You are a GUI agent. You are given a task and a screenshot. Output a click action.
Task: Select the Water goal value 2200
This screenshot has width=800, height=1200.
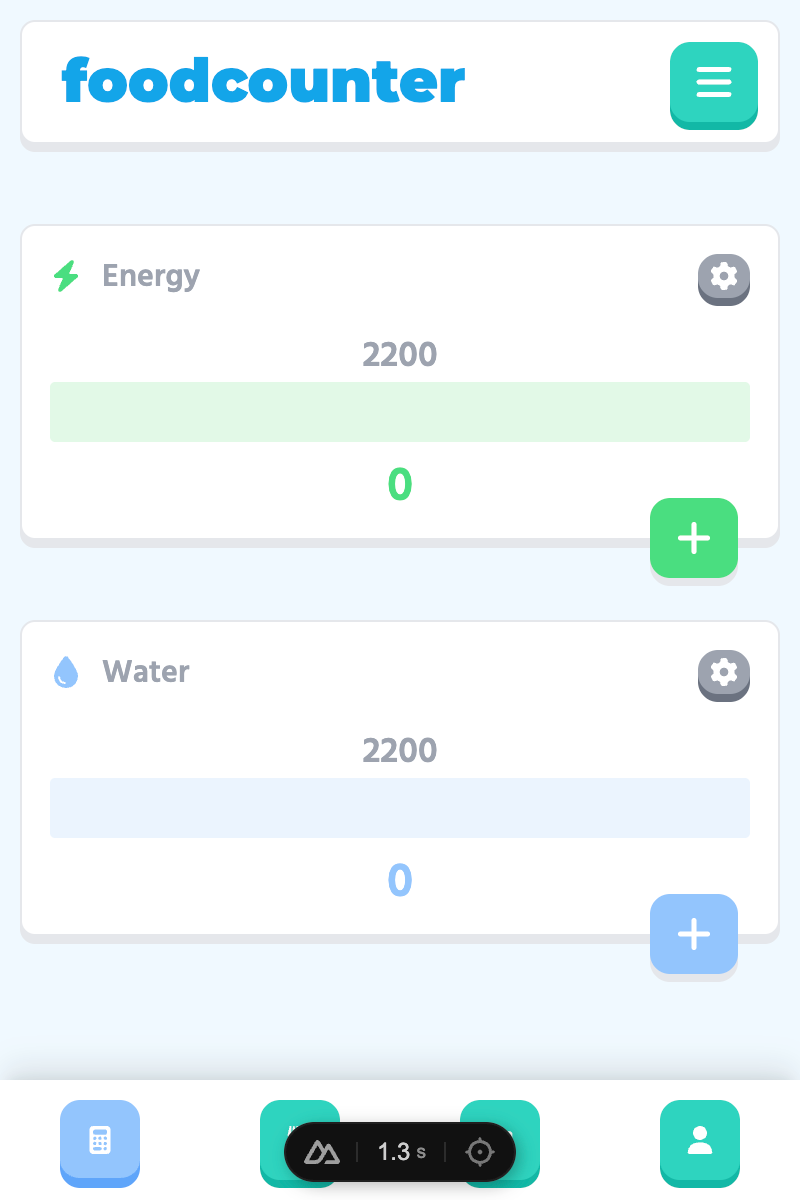400,750
